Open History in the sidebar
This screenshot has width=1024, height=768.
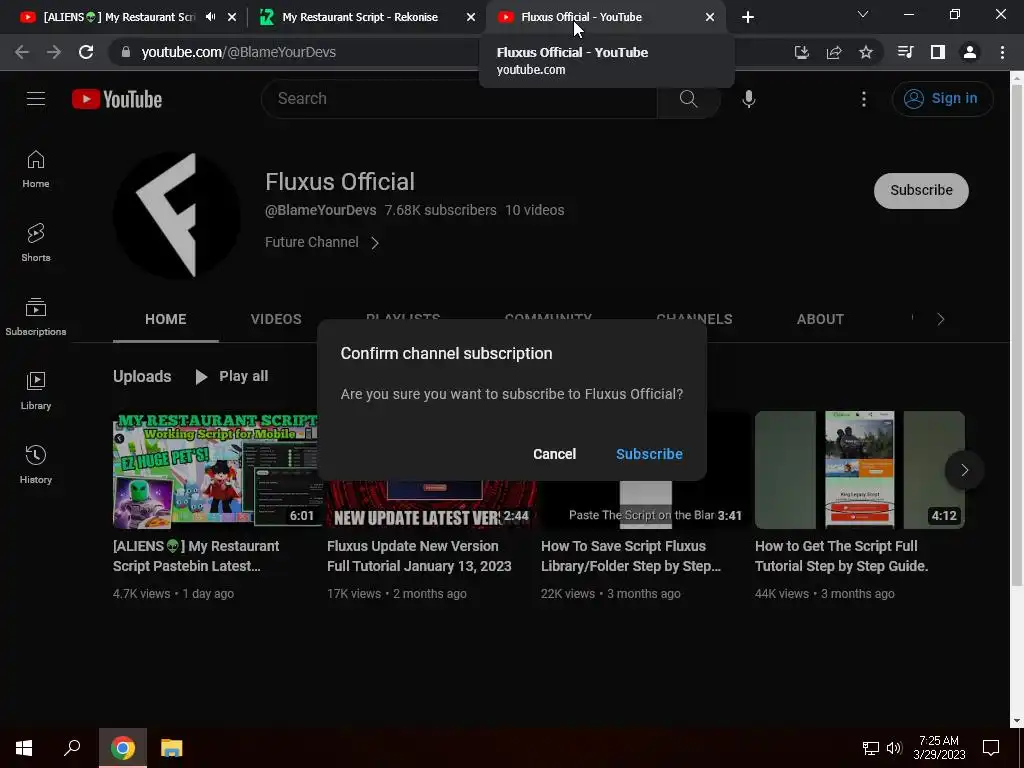point(36,464)
